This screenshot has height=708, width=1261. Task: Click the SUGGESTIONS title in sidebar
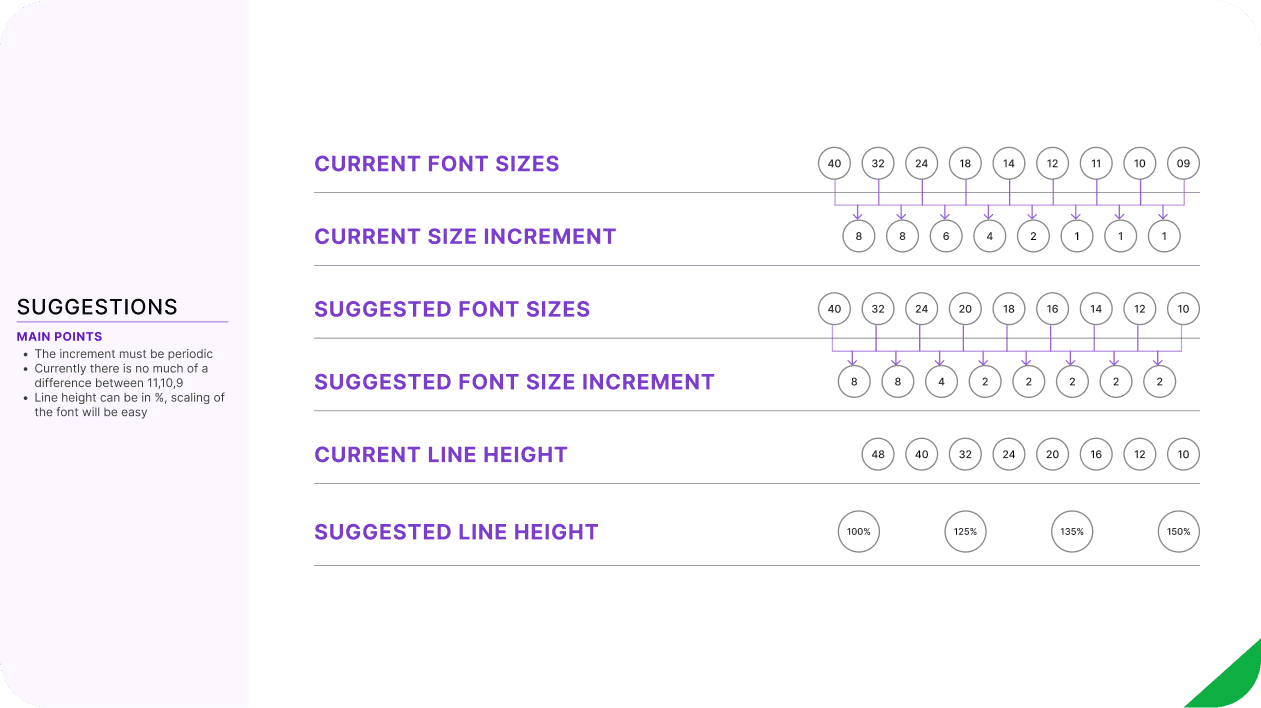tap(97, 307)
